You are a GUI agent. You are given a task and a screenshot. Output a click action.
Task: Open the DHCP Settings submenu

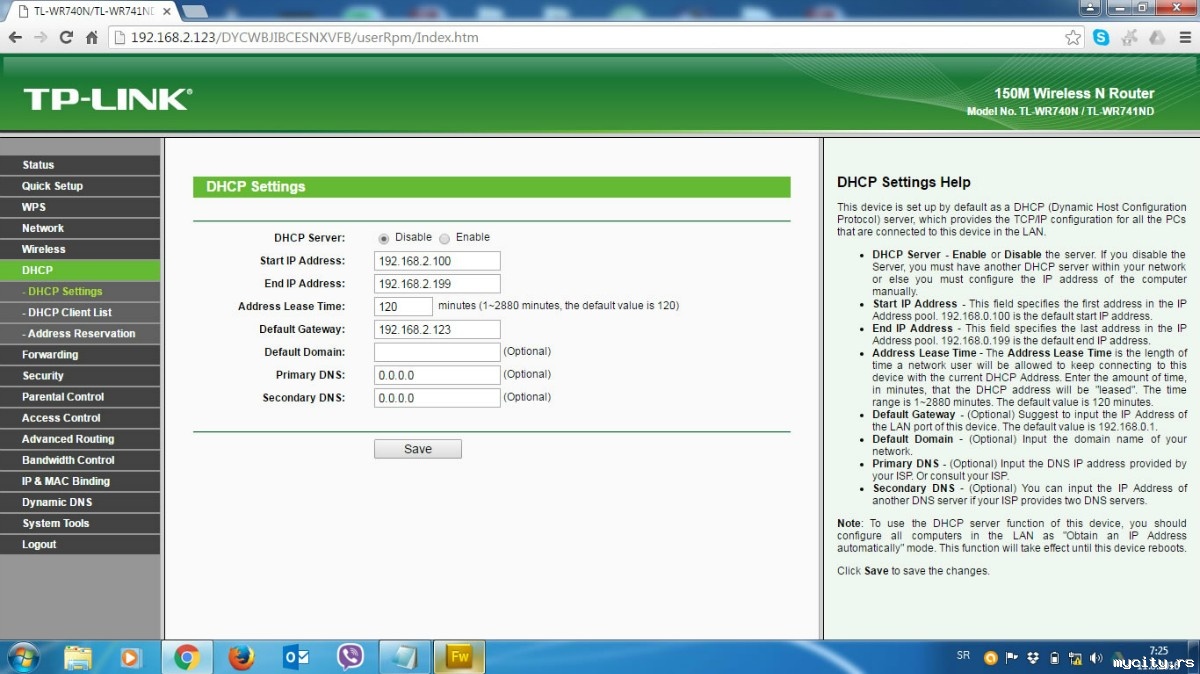tap(80, 291)
